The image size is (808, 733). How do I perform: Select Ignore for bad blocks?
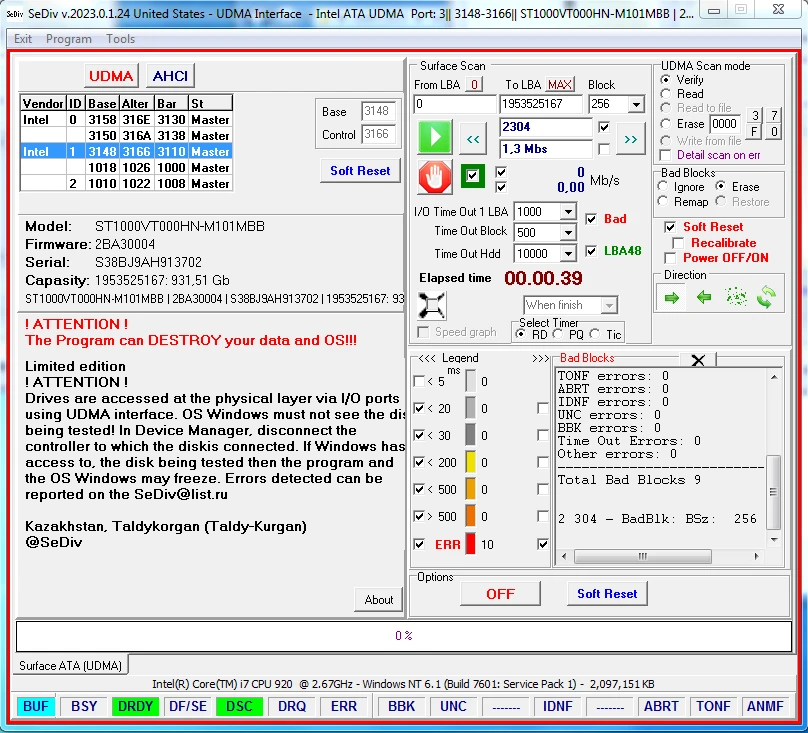point(663,187)
